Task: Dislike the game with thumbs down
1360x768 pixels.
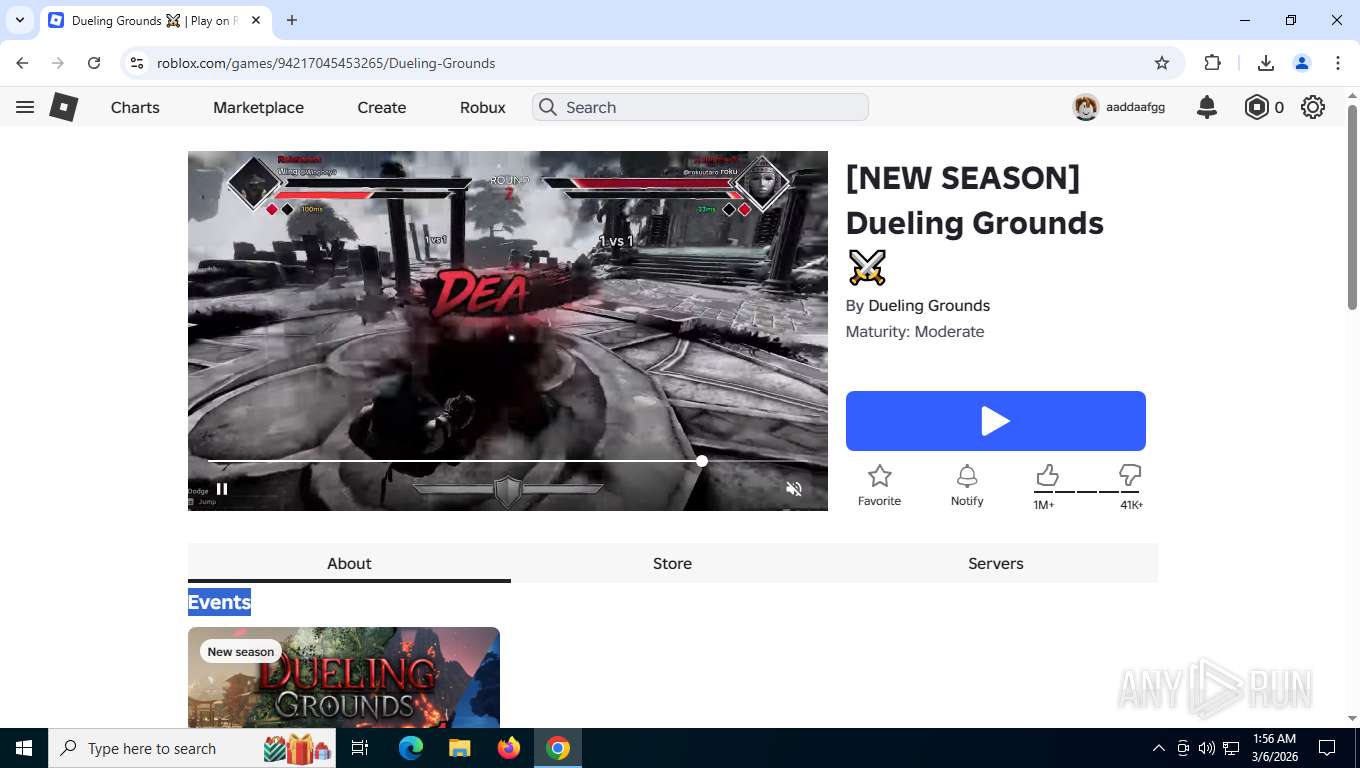Action: [x=1130, y=475]
